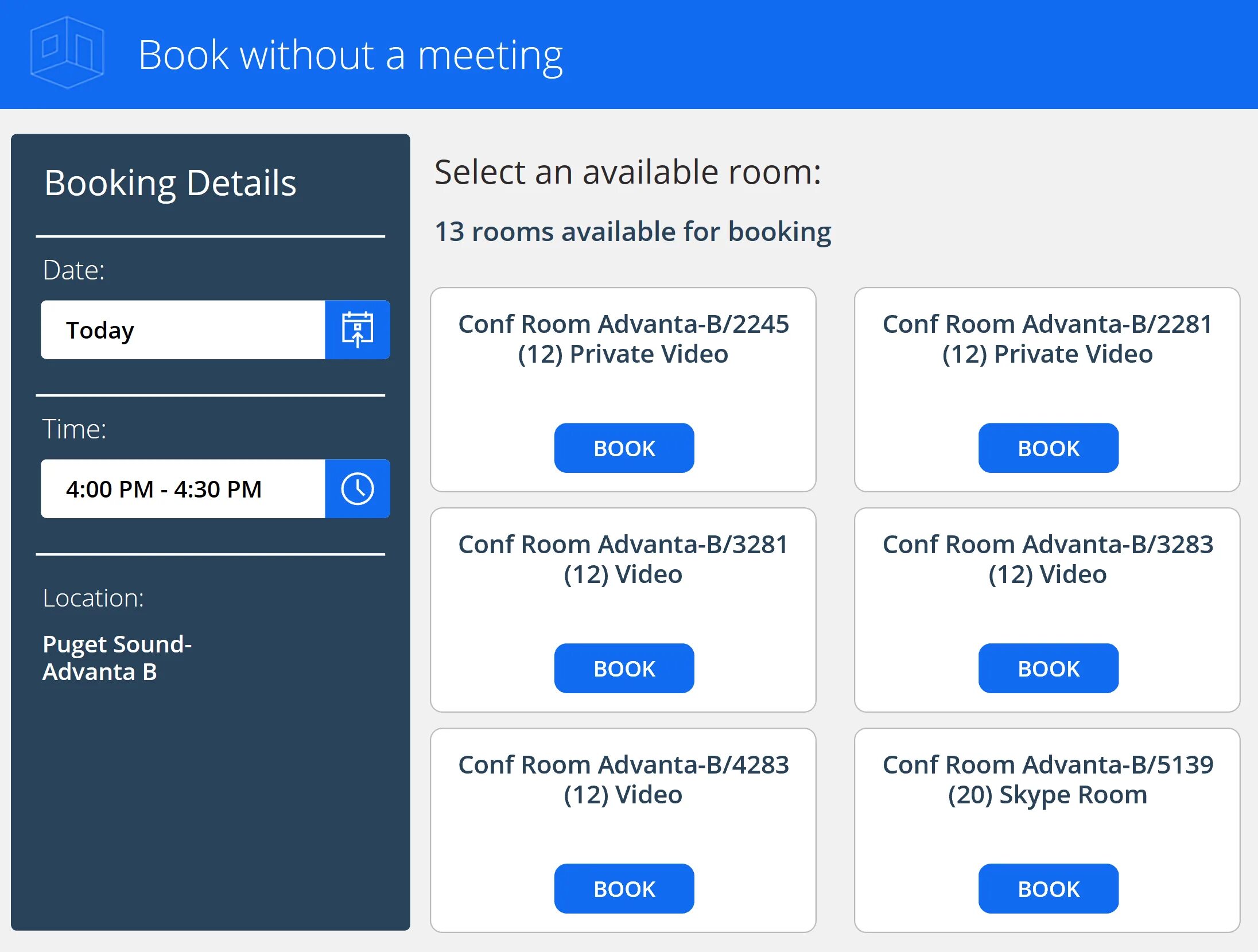Screen dimensions: 1258x952
Task: Book Conf Room Advanta-B/3281 Video room
Action: (623, 668)
